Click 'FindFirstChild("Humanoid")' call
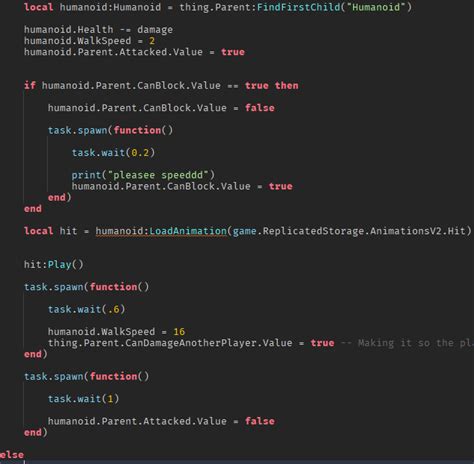The height and width of the screenshot is (464, 474). pos(334,7)
